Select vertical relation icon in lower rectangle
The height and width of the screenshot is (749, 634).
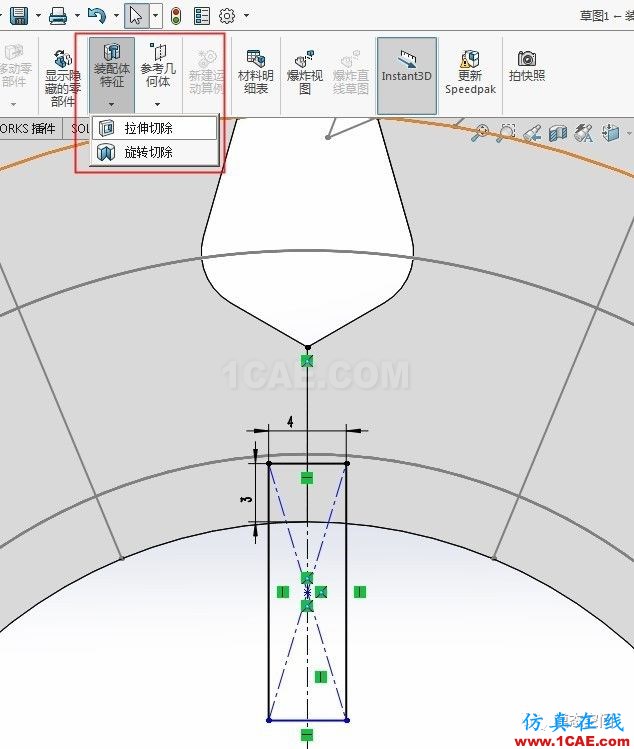pos(321,677)
